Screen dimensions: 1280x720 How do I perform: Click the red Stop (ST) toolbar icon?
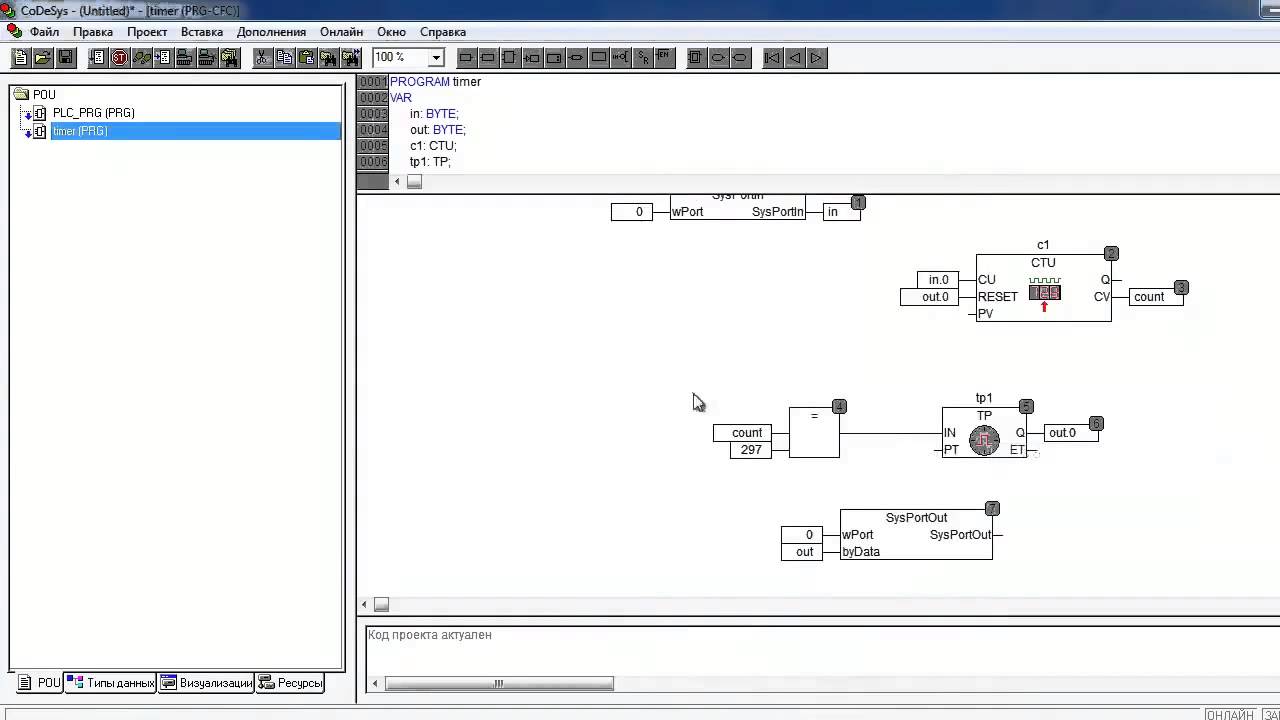tap(119, 58)
